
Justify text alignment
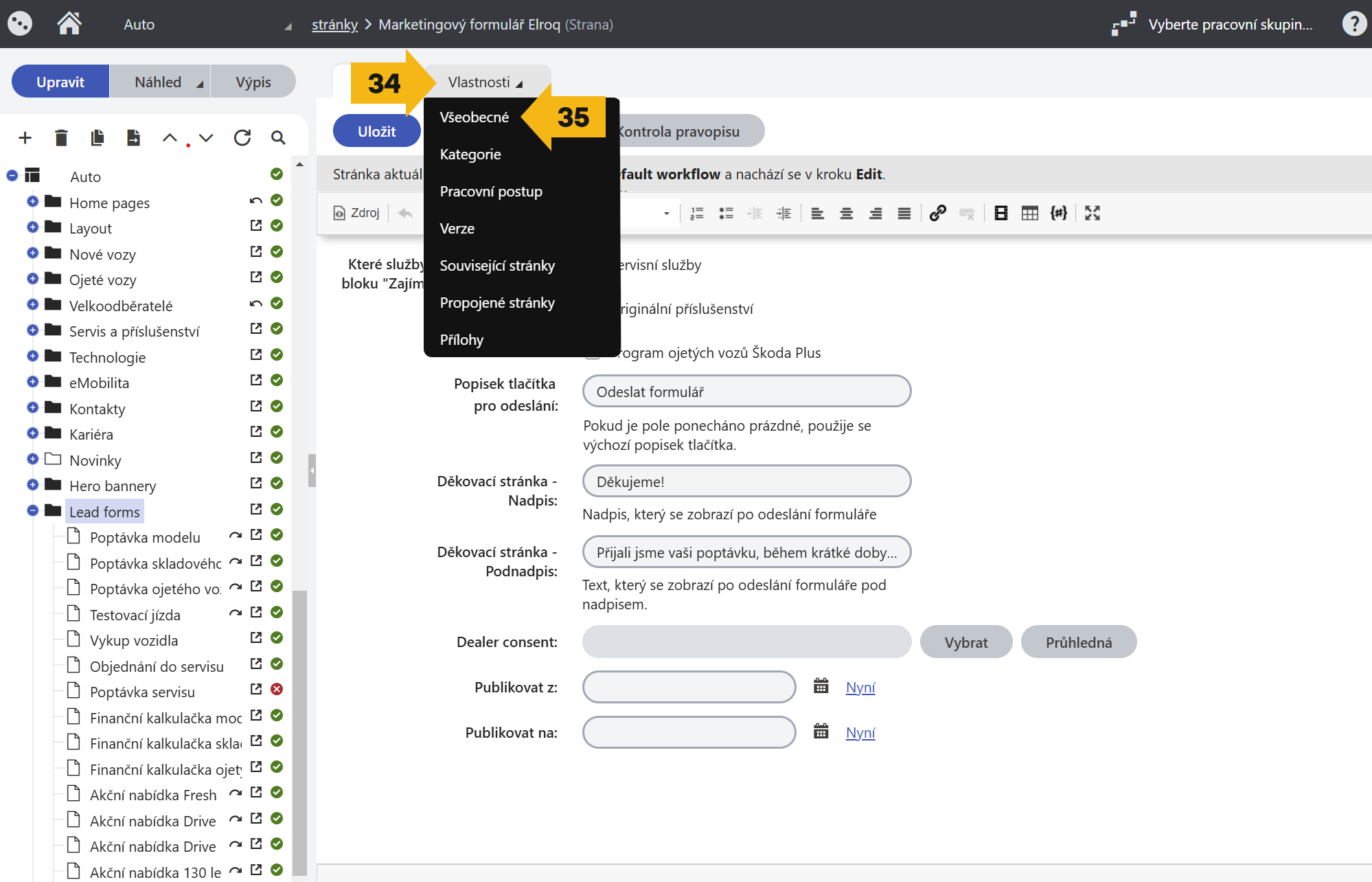click(904, 213)
